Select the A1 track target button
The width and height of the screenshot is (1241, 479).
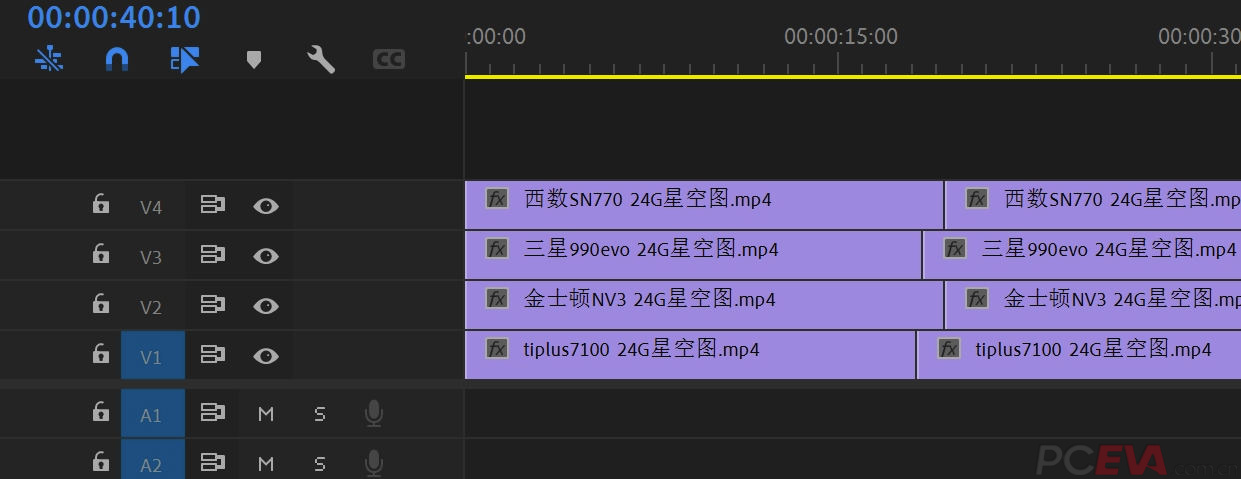(151, 414)
